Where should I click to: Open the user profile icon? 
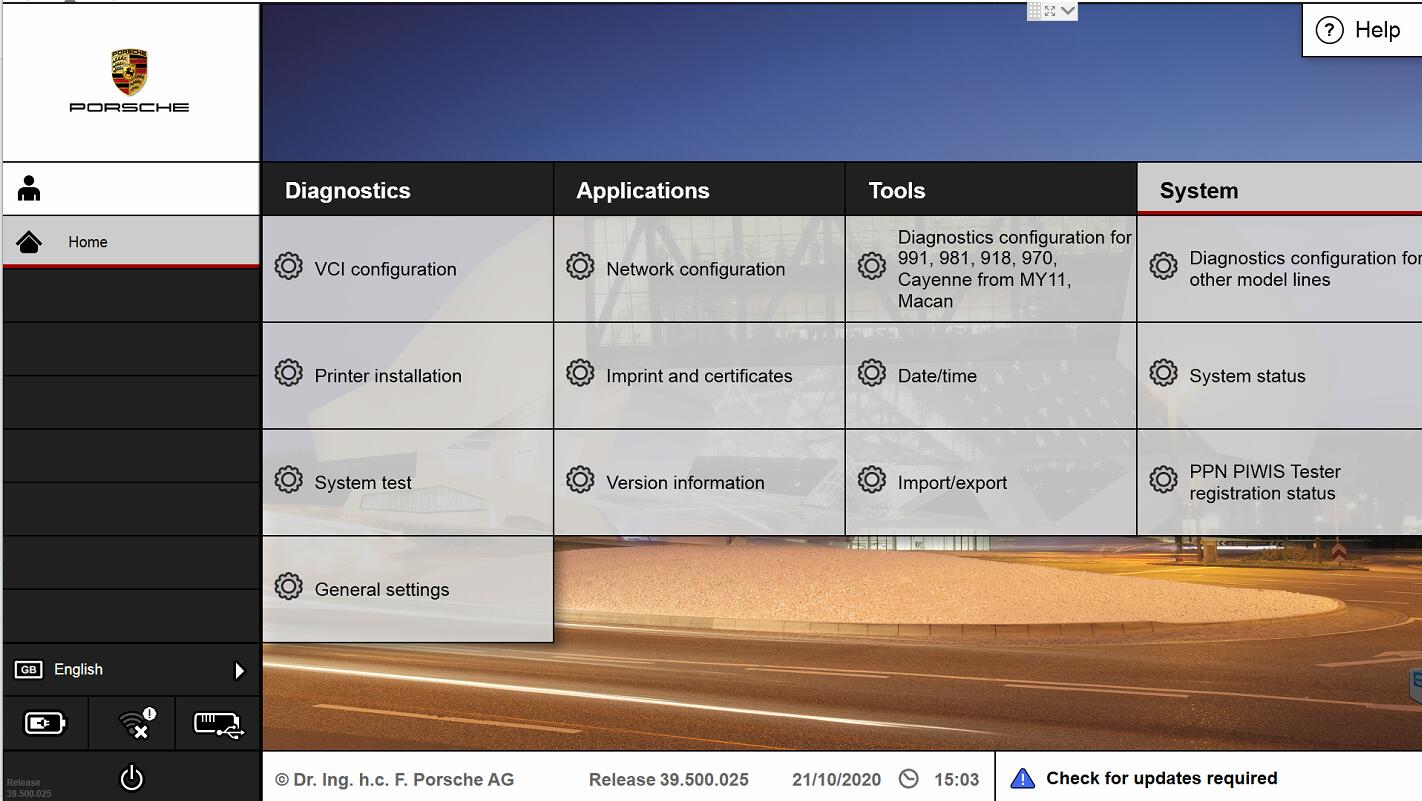click(x=29, y=188)
